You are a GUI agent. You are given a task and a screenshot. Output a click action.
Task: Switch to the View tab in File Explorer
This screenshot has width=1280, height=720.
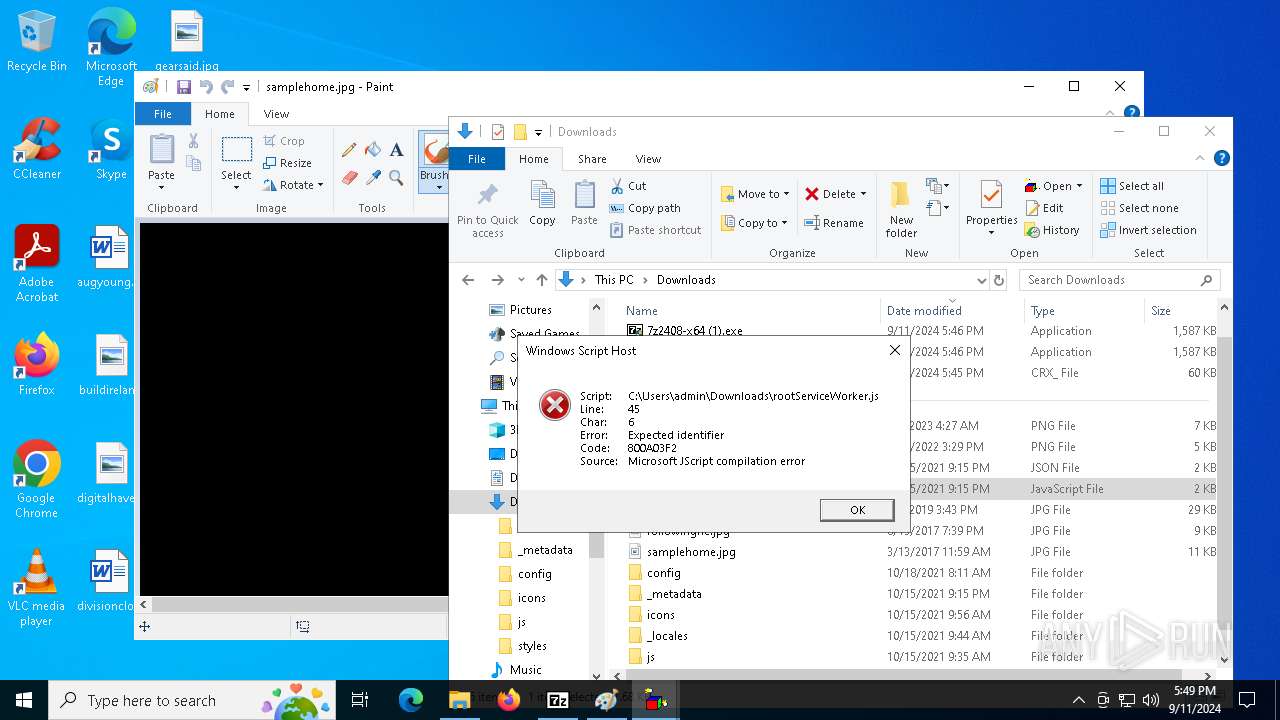[x=648, y=159]
